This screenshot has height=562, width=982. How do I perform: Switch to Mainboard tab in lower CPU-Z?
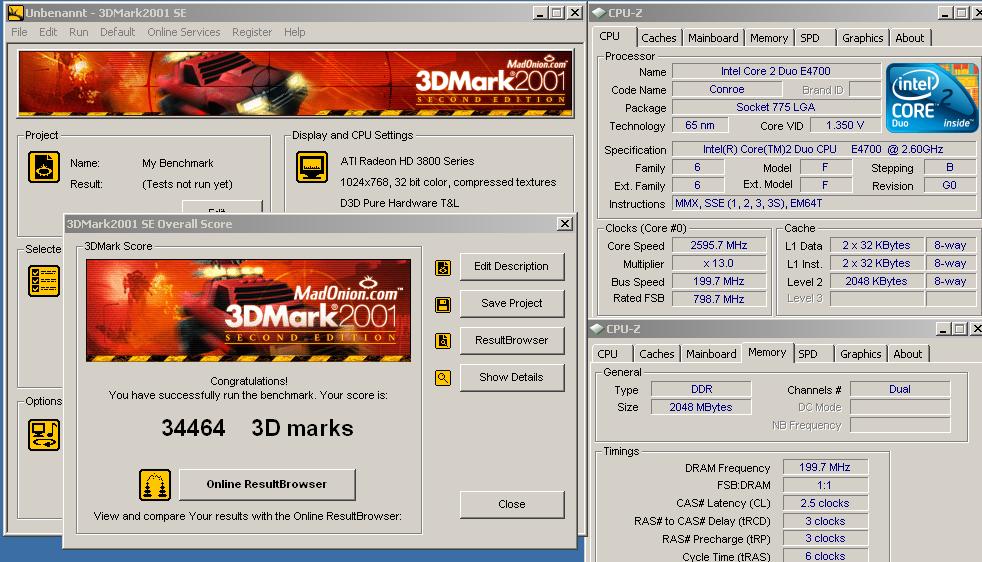pos(711,353)
